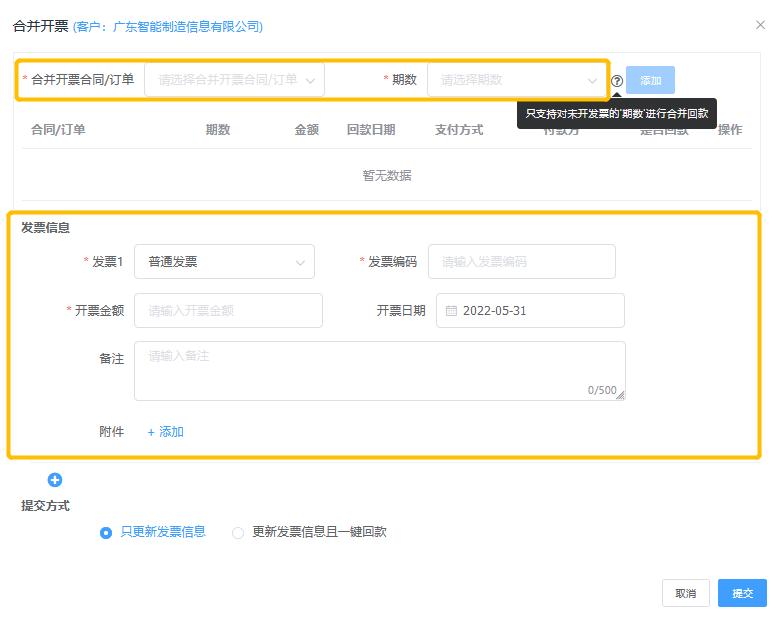Click the 取消 button
Image resolution: width=781 pixels, height=624 pixels.
click(x=685, y=593)
